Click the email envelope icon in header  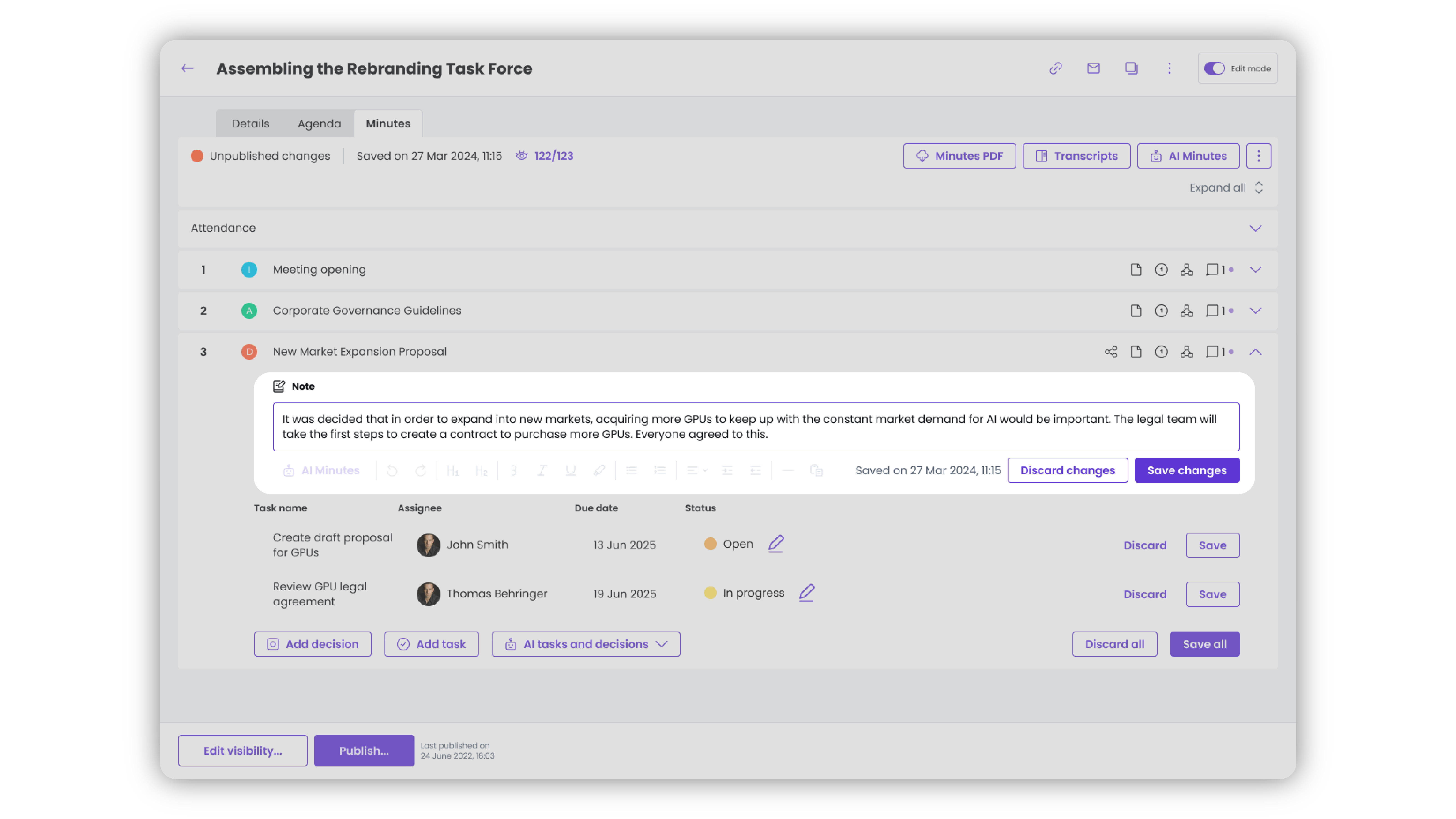click(1093, 68)
